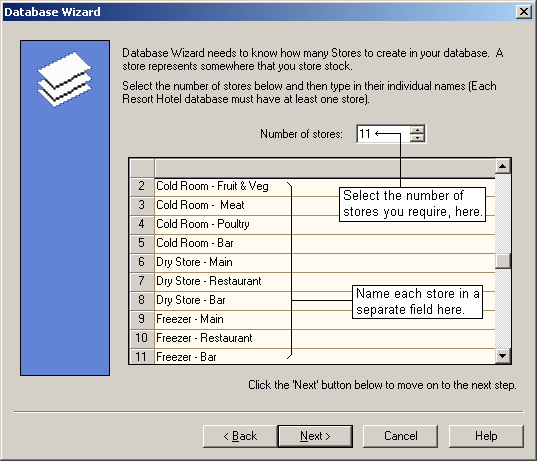This screenshot has height=461, width=537.
Task: Go to previous step with Back button
Action: pyautogui.click(x=240, y=436)
